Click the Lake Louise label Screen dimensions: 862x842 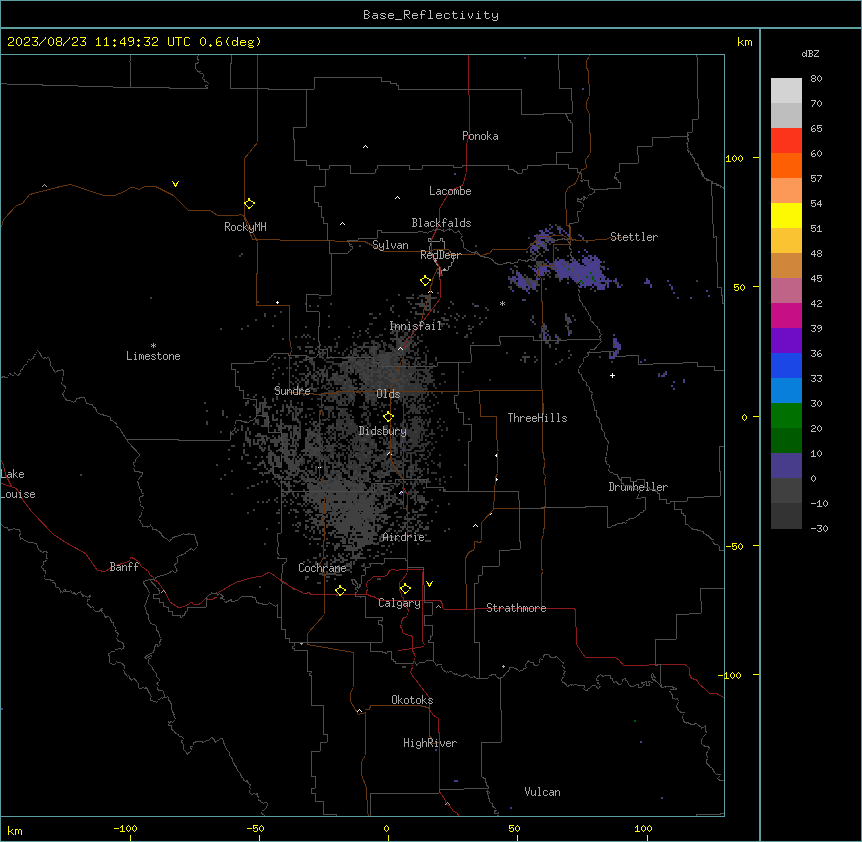(18, 484)
